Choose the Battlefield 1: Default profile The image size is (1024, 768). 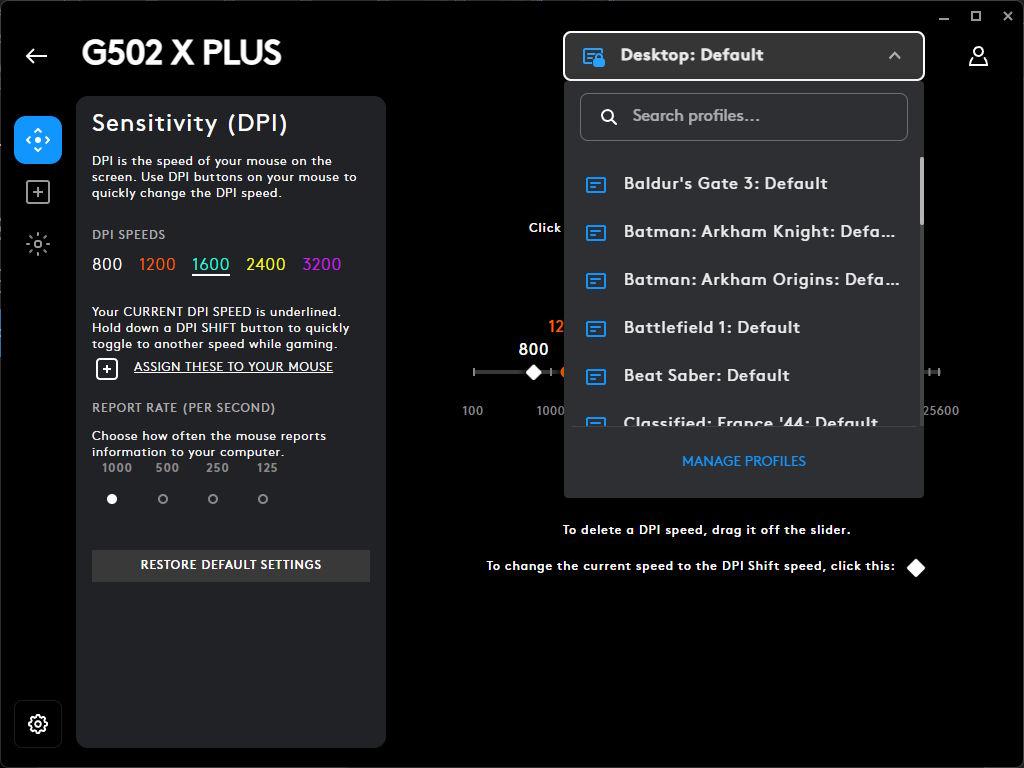coord(744,328)
